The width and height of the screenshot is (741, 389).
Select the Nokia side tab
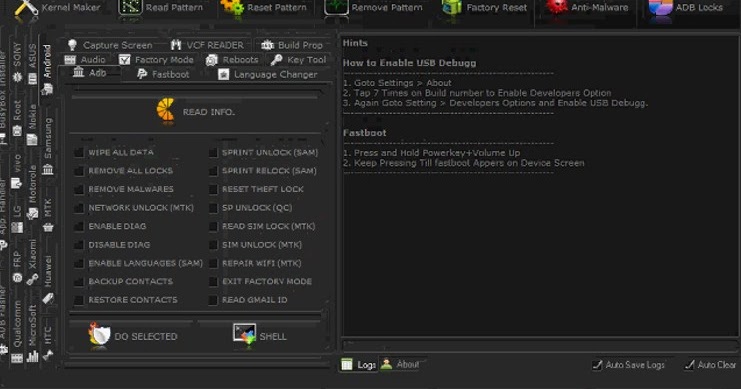pyautogui.click(x=32, y=125)
